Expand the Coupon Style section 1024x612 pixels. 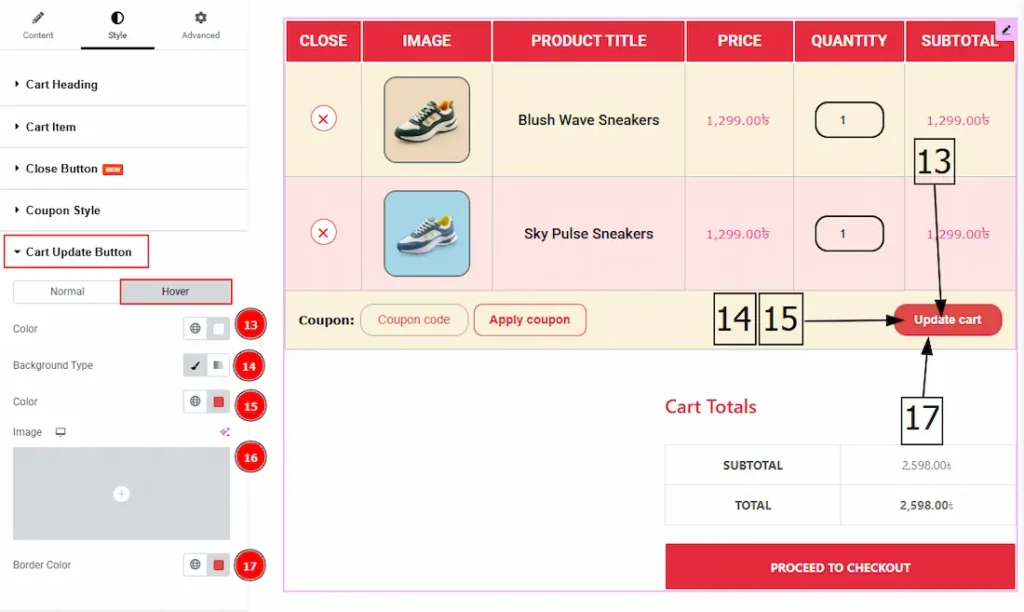(63, 211)
